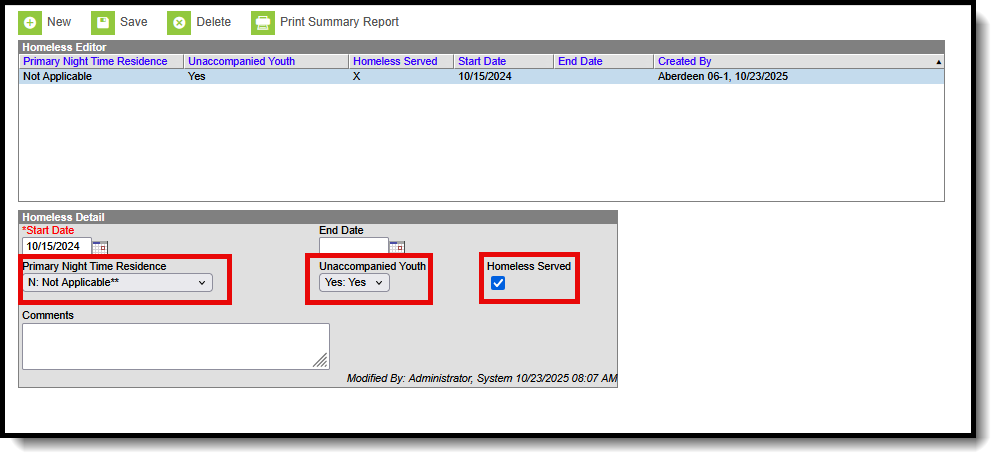The image size is (1001, 463).
Task: Click the Save button label
Action: pyautogui.click(x=133, y=22)
